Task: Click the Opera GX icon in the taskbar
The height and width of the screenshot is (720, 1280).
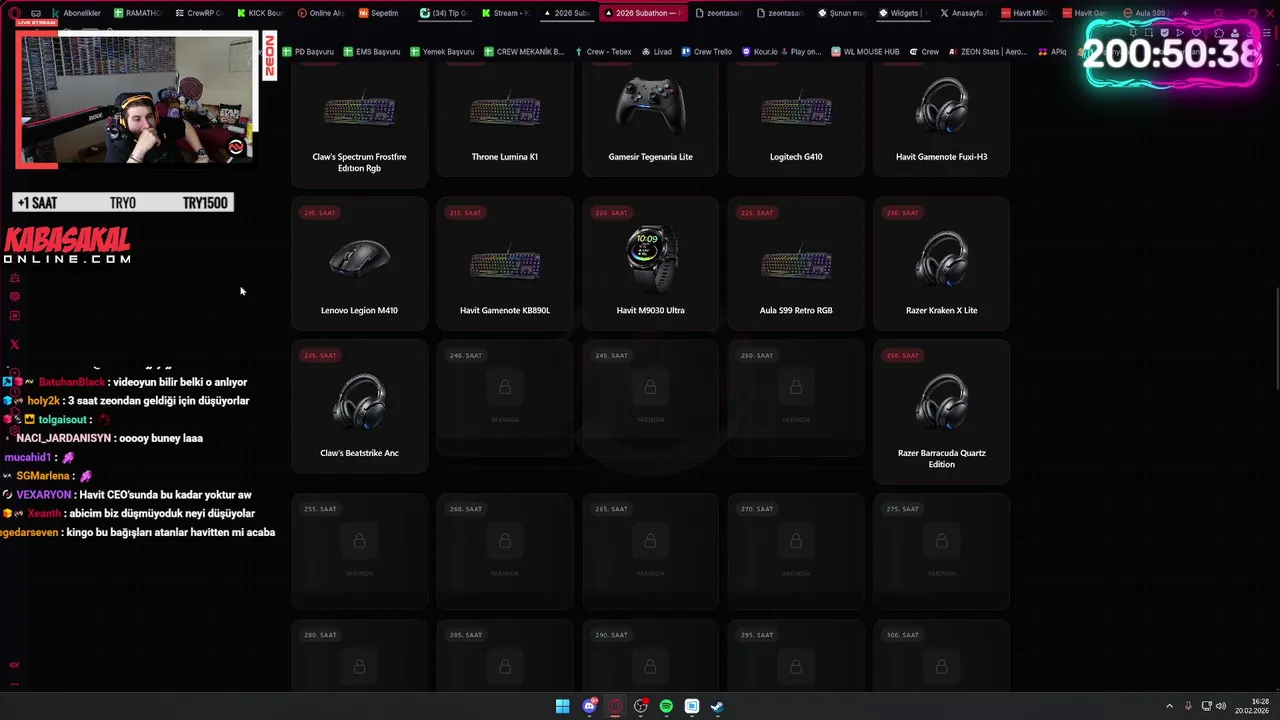Action: [615, 706]
